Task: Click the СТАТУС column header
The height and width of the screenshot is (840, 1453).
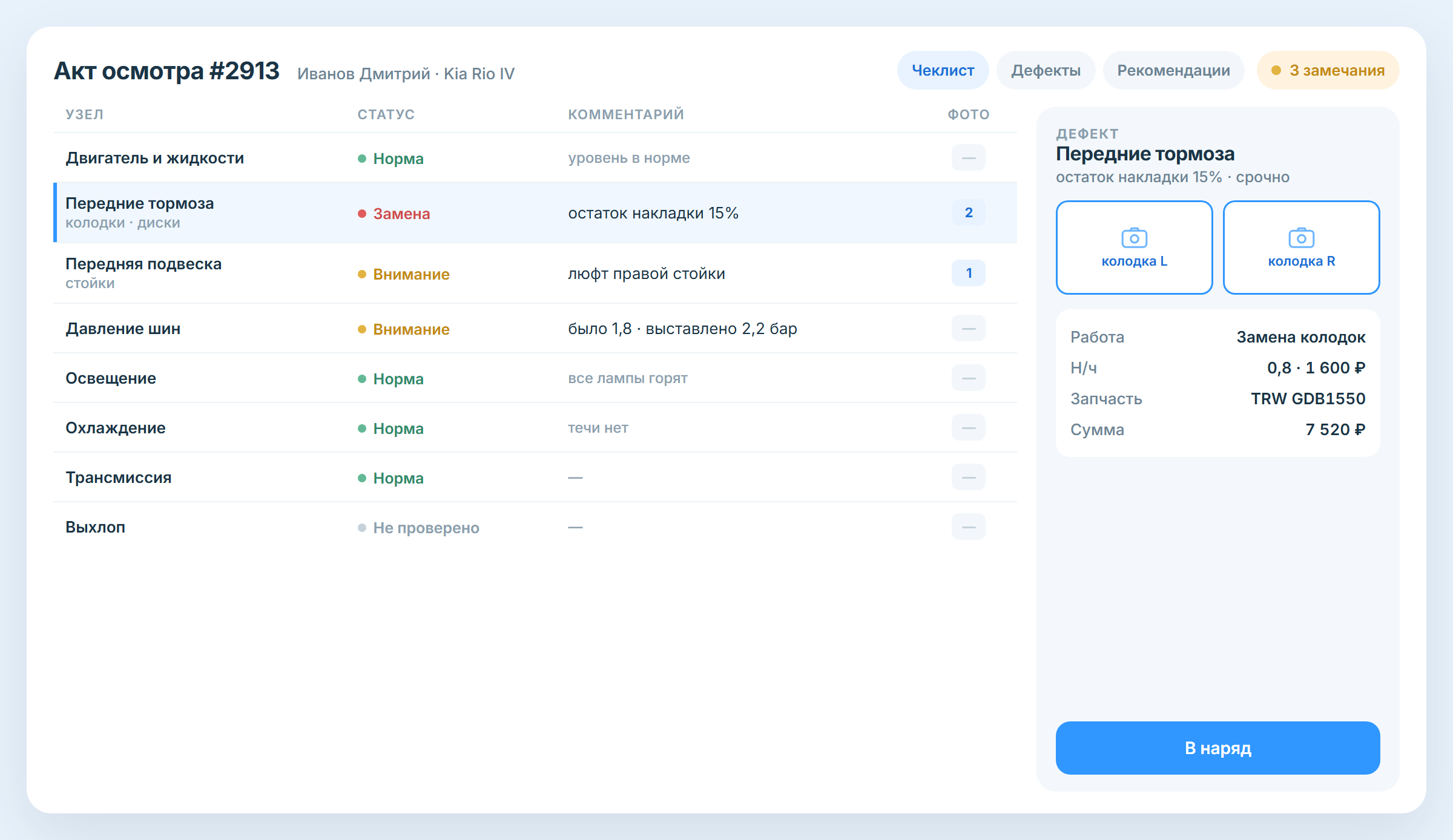Action: pos(386,114)
